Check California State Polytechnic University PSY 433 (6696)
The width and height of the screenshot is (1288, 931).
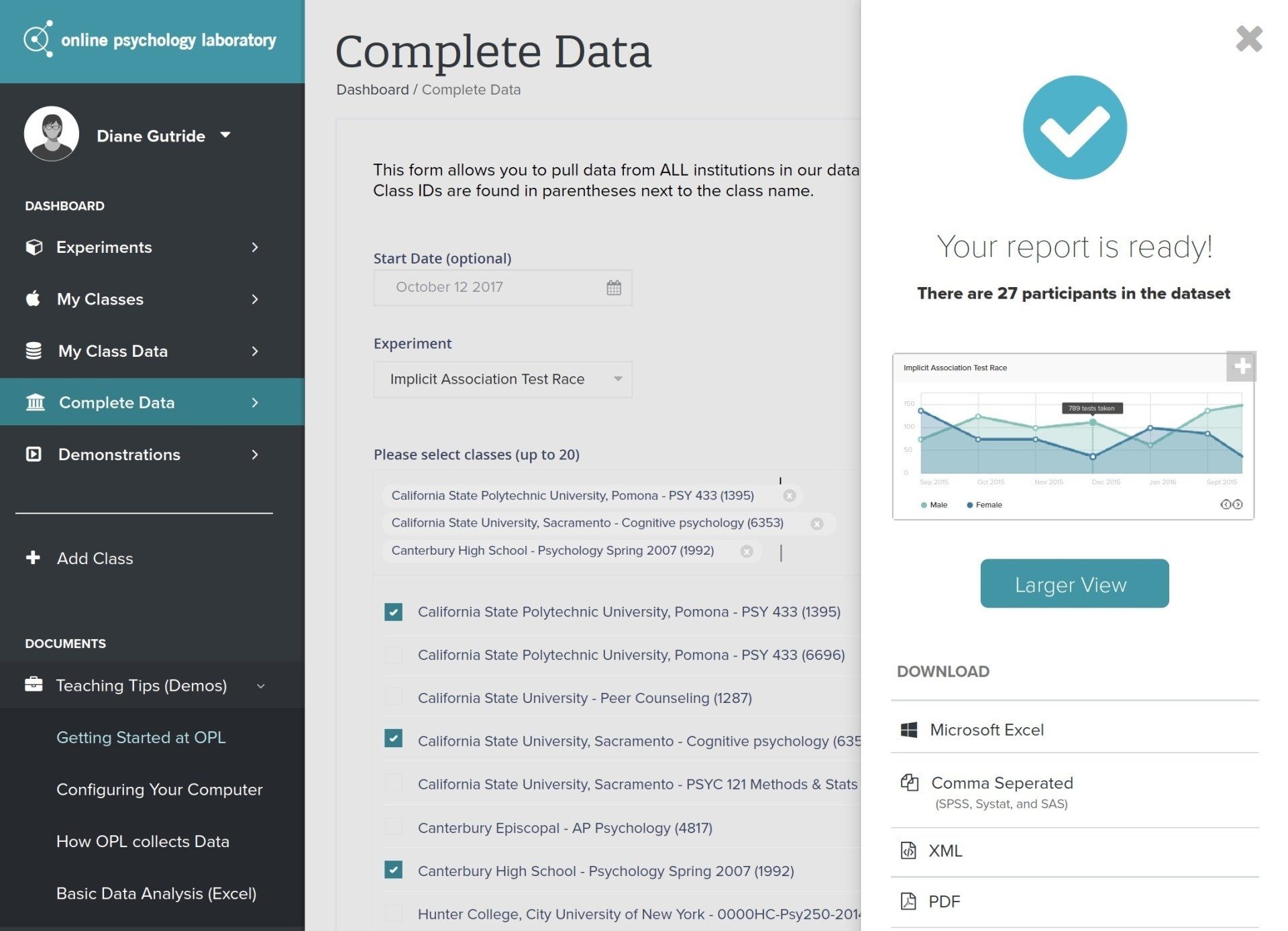393,655
